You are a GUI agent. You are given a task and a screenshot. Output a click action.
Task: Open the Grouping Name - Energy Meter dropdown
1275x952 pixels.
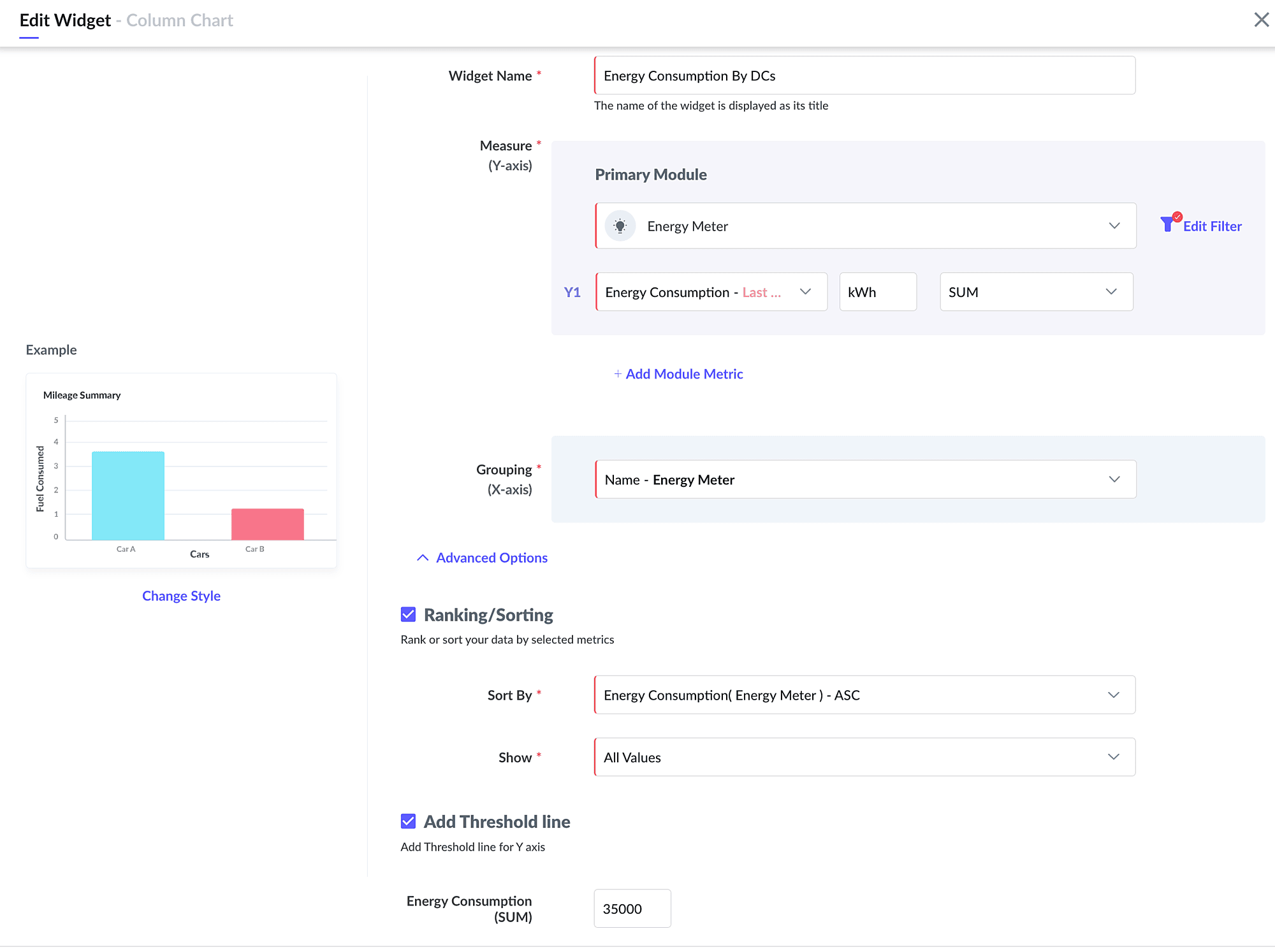(864, 479)
